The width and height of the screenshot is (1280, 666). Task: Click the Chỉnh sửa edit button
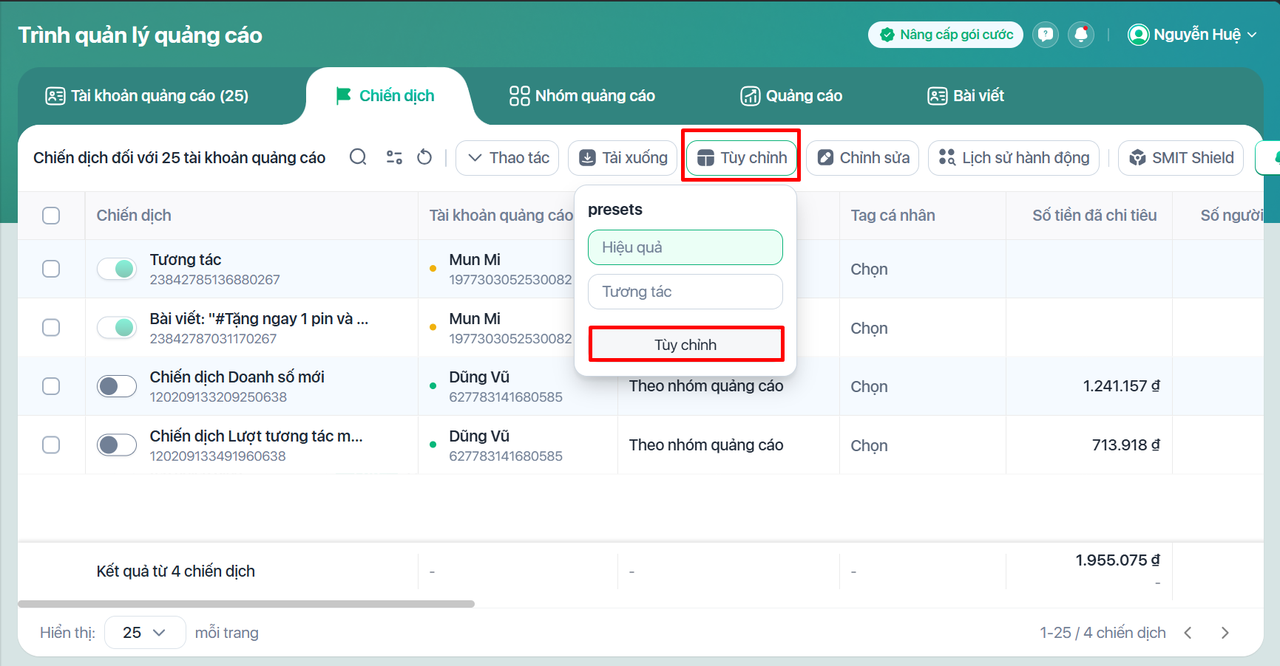863,158
